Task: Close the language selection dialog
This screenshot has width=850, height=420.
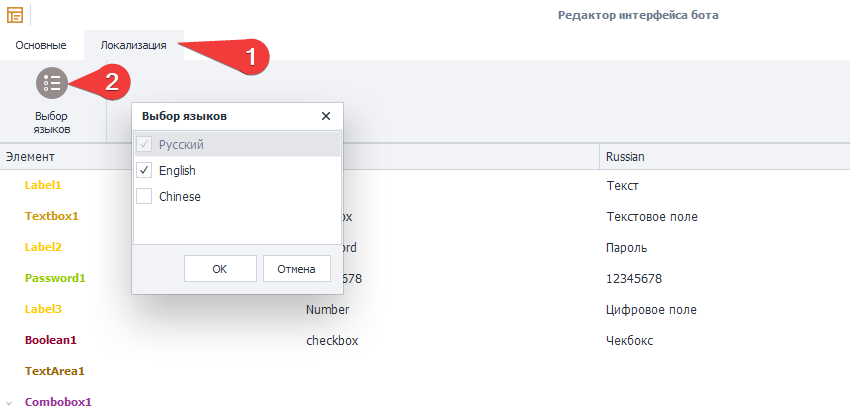Action: 325,116
